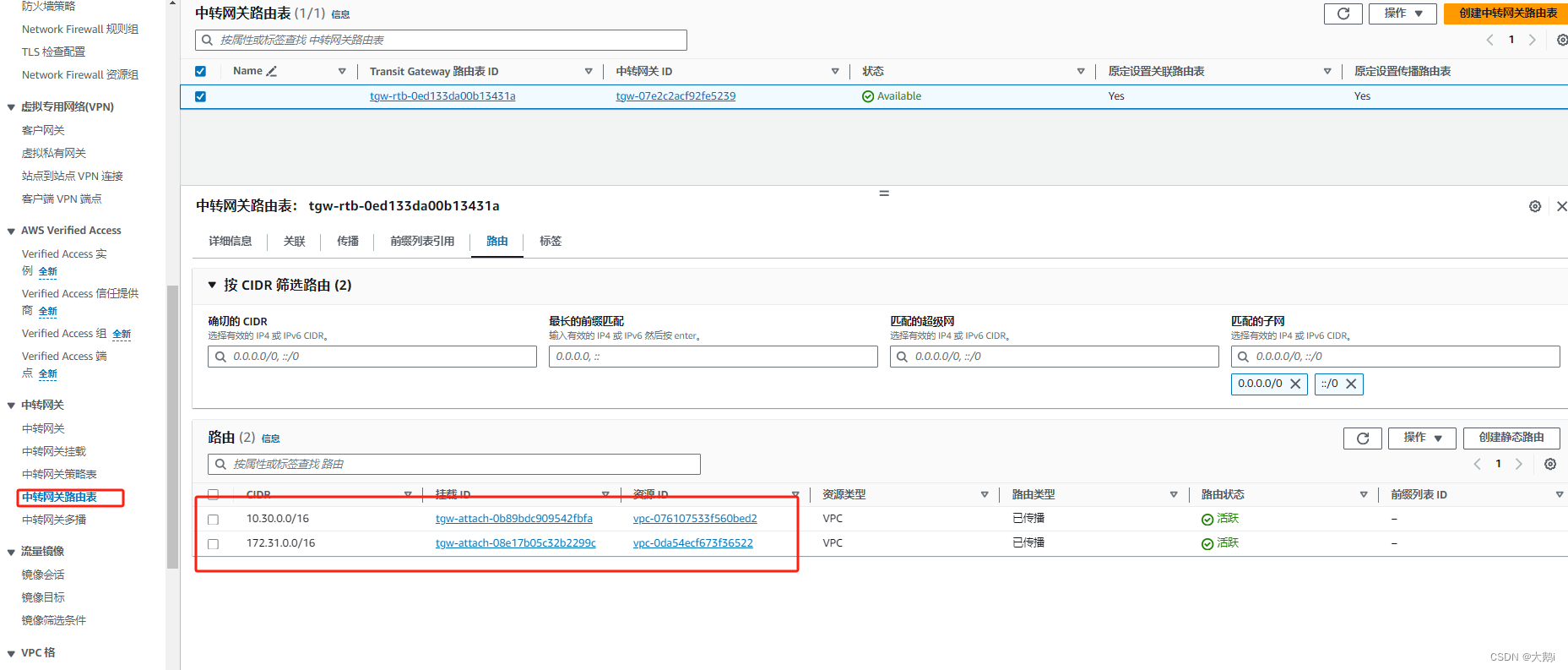Sort routes by route type column

(x=1174, y=494)
